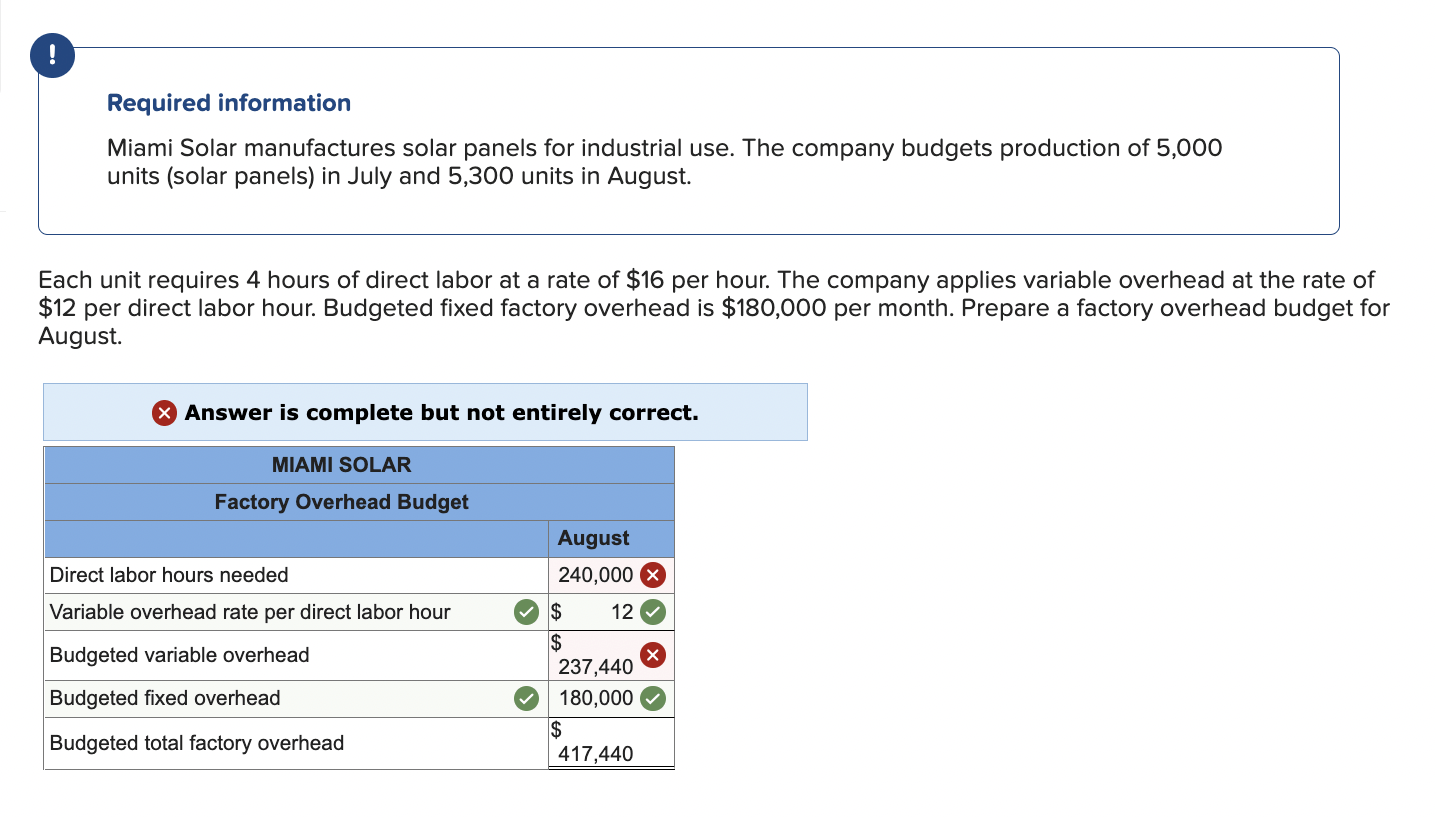Screen dimensions: 1436x818
Task: Click red X icon next to 237,440
Action: [652, 656]
